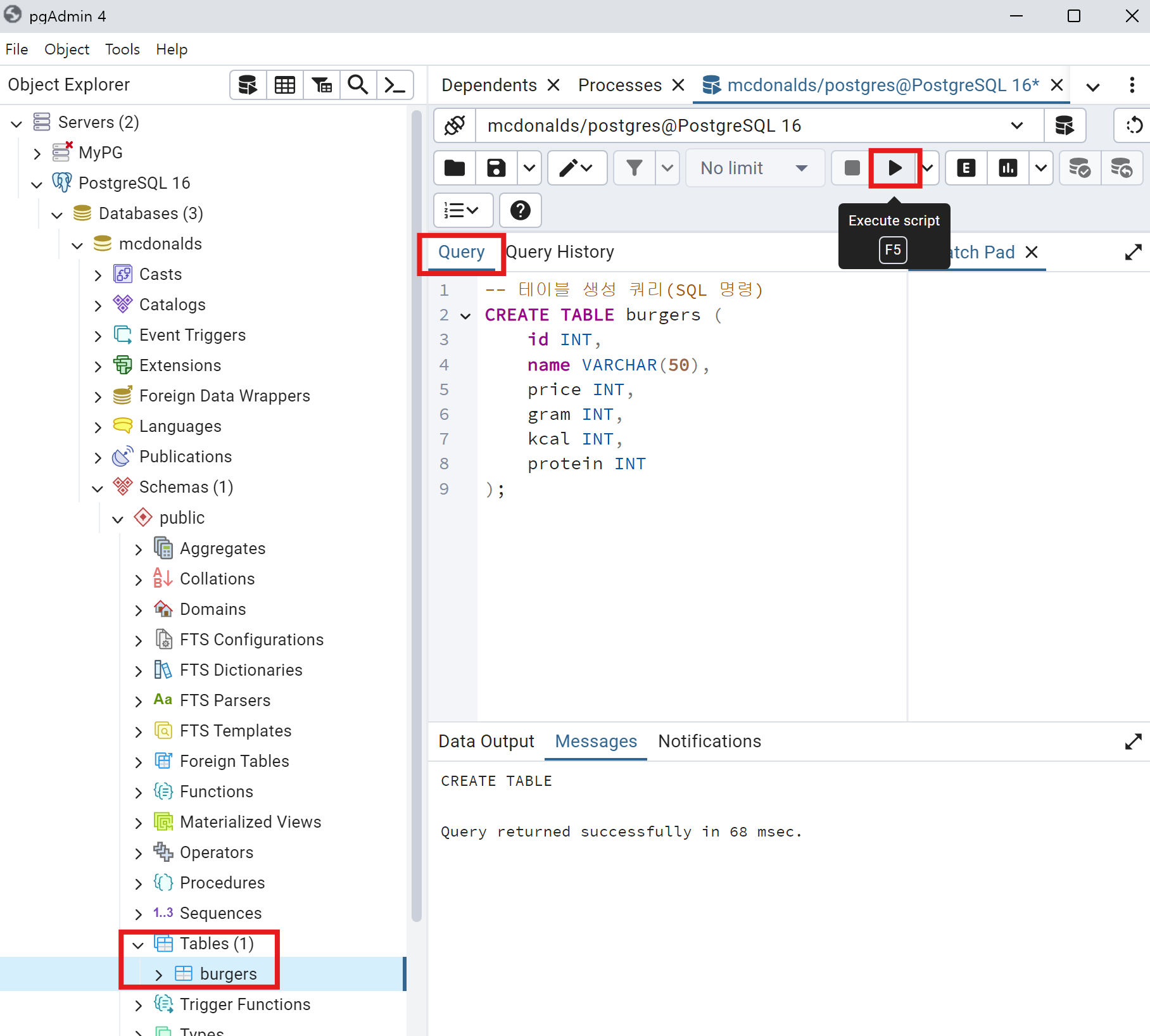The image size is (1150, 1036).
Task: Open the Object menu
Action: point(66,49)
